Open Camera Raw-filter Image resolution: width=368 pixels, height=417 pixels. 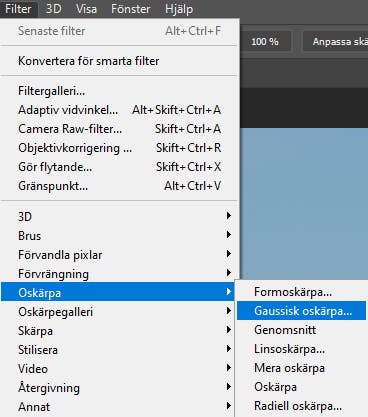point(118,128)
